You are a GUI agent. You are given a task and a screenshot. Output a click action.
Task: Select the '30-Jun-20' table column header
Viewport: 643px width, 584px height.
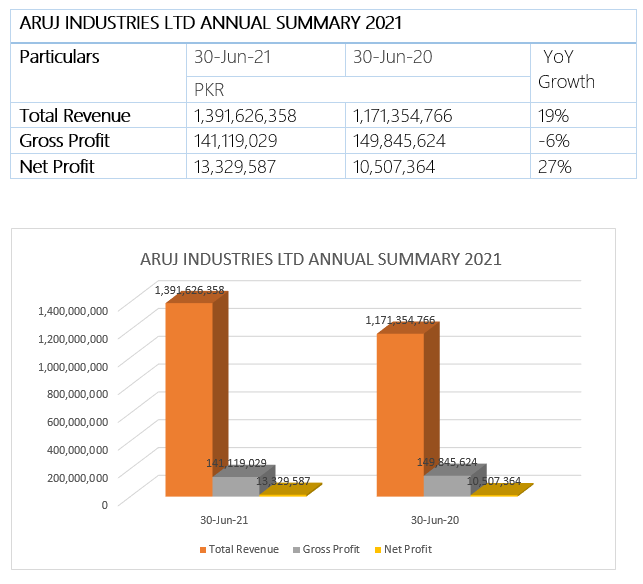coord(438,60)
